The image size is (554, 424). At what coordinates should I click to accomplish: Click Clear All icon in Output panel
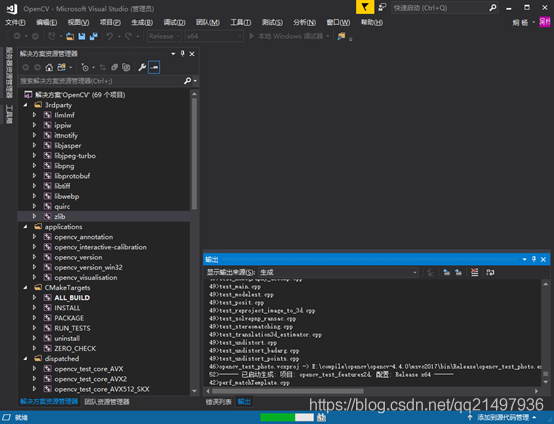(474, 272)
